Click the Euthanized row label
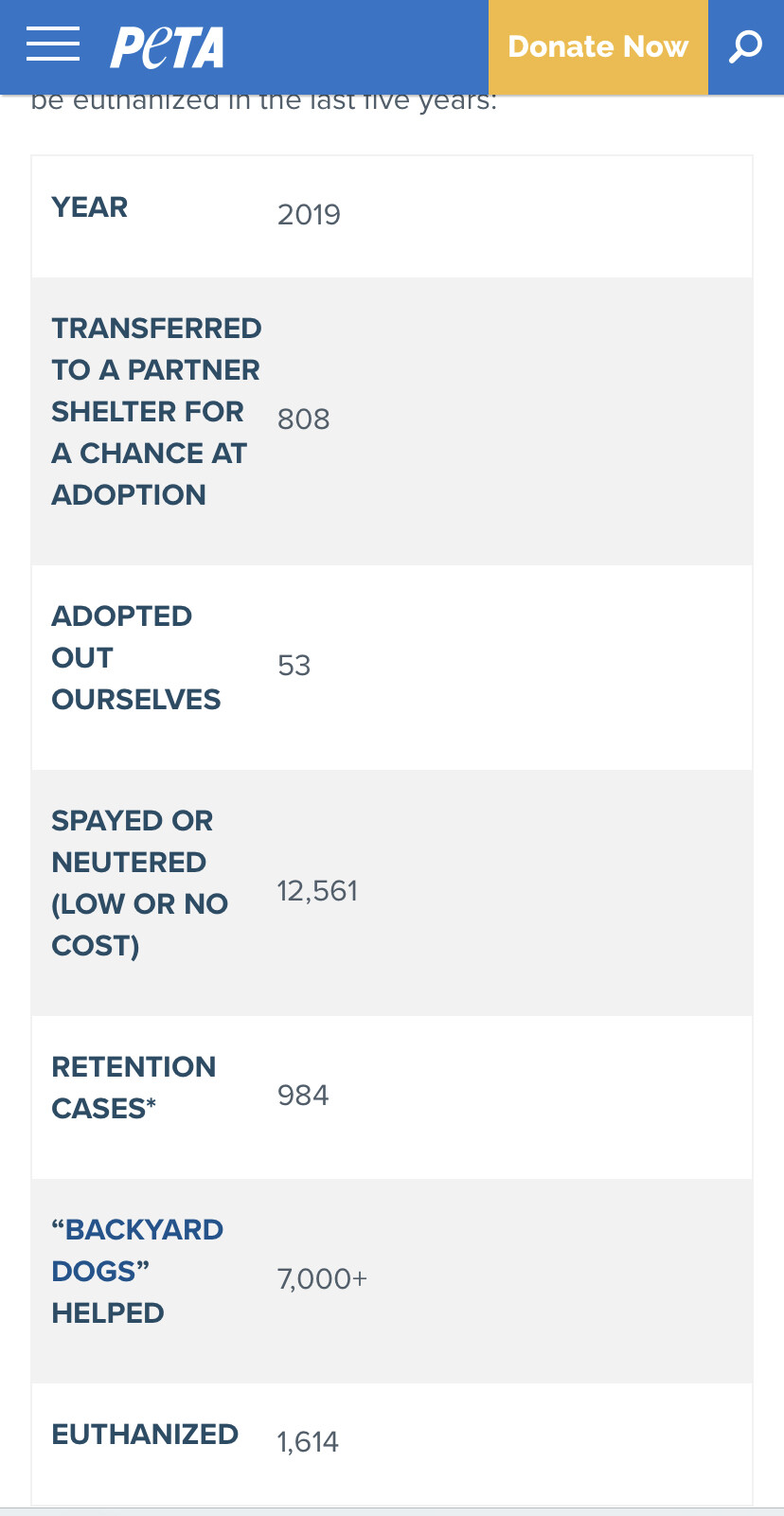 coord(145,1435)
